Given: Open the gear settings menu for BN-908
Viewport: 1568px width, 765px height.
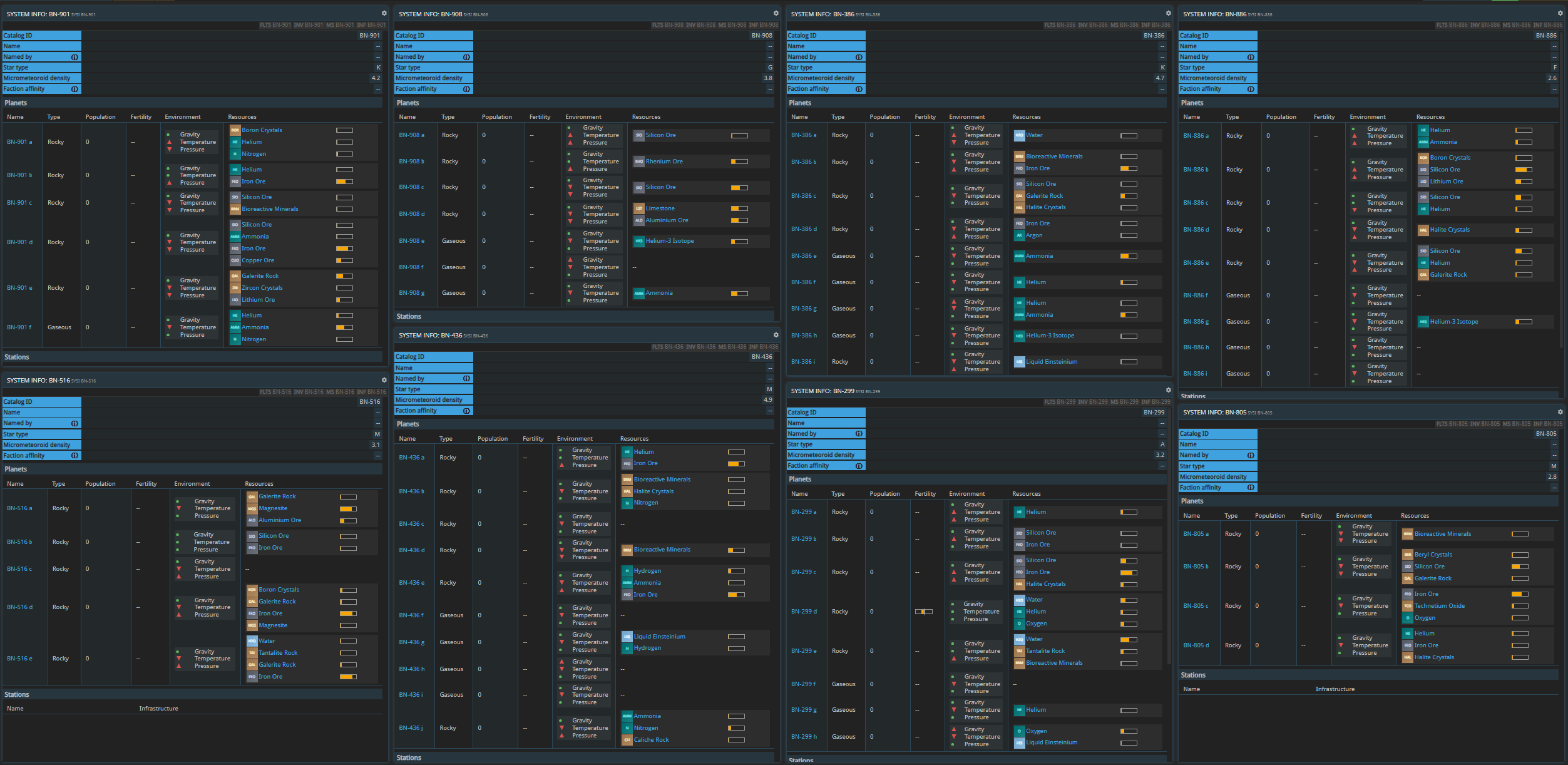Looking at the screenshot, I should click(x=776, y=13).
